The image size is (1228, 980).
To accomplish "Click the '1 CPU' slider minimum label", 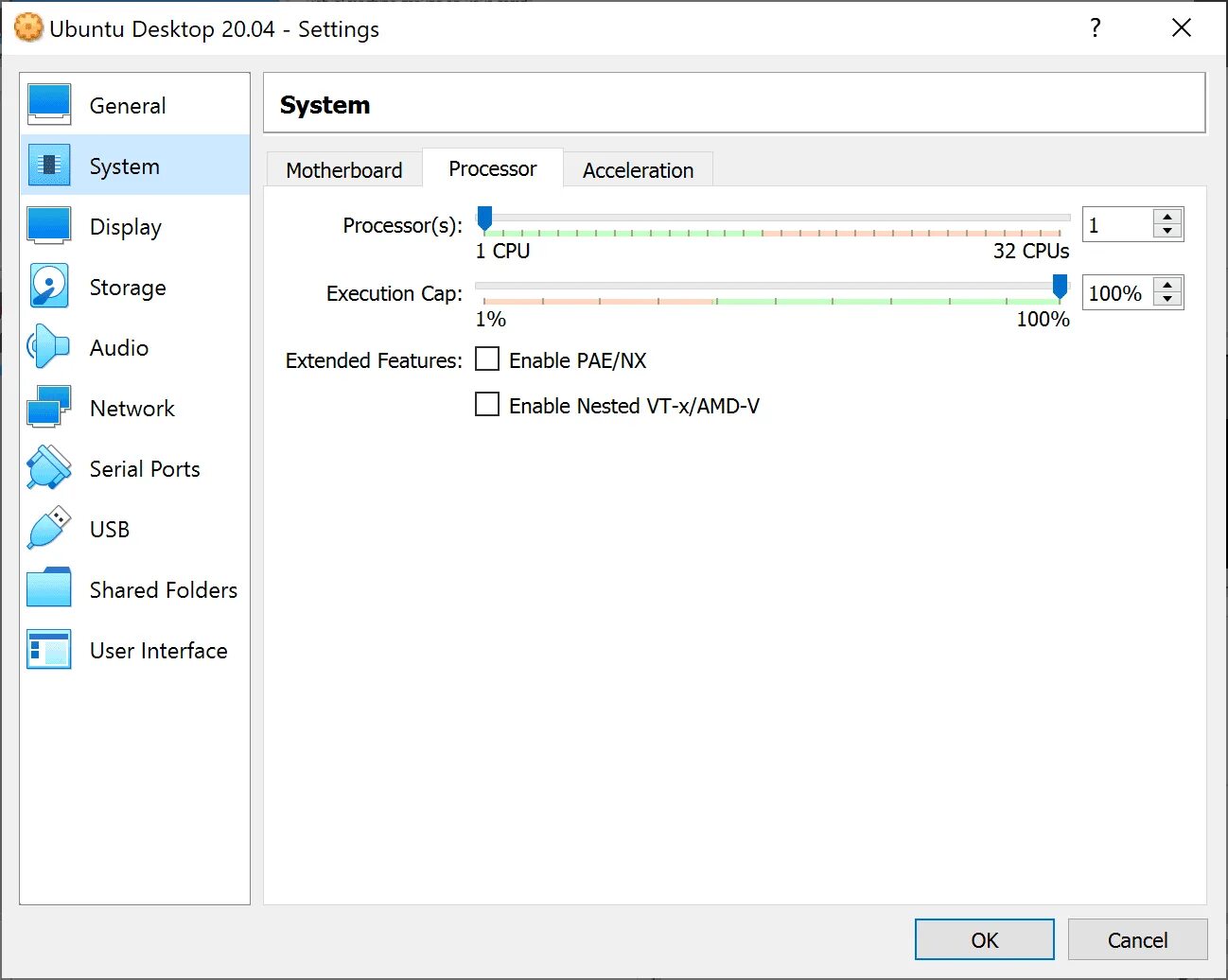I will click(x=502, y=252).
